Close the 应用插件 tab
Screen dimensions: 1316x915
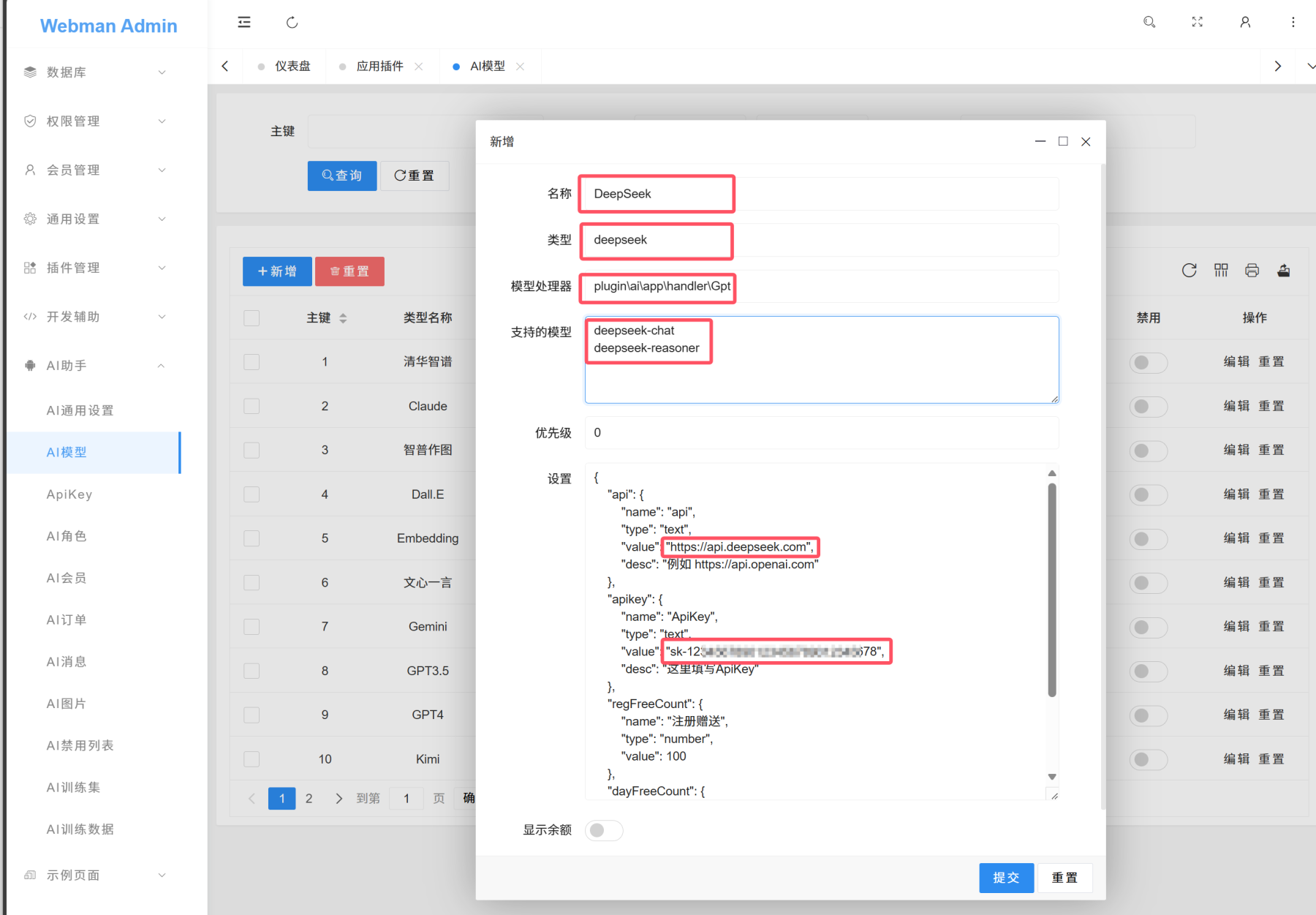(x=419, y=66)
